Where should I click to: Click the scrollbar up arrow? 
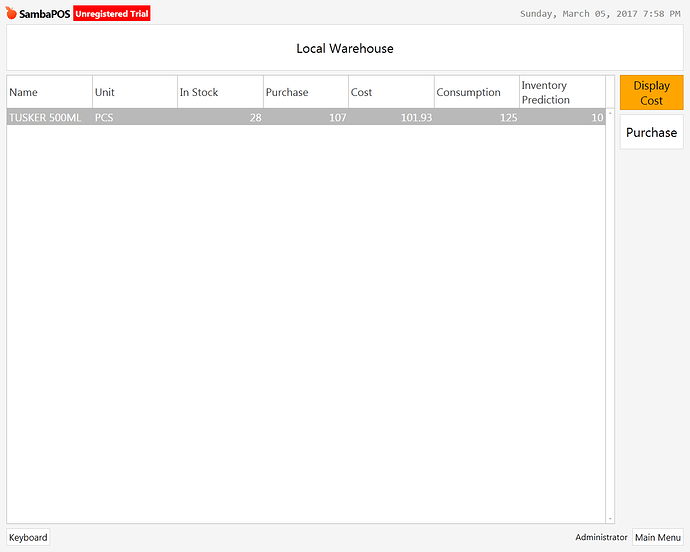point(610,112)
